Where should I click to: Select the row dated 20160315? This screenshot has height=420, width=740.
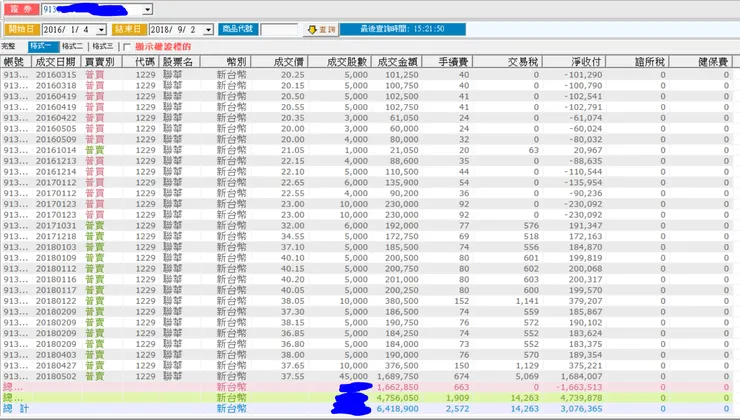coord(367,75)
